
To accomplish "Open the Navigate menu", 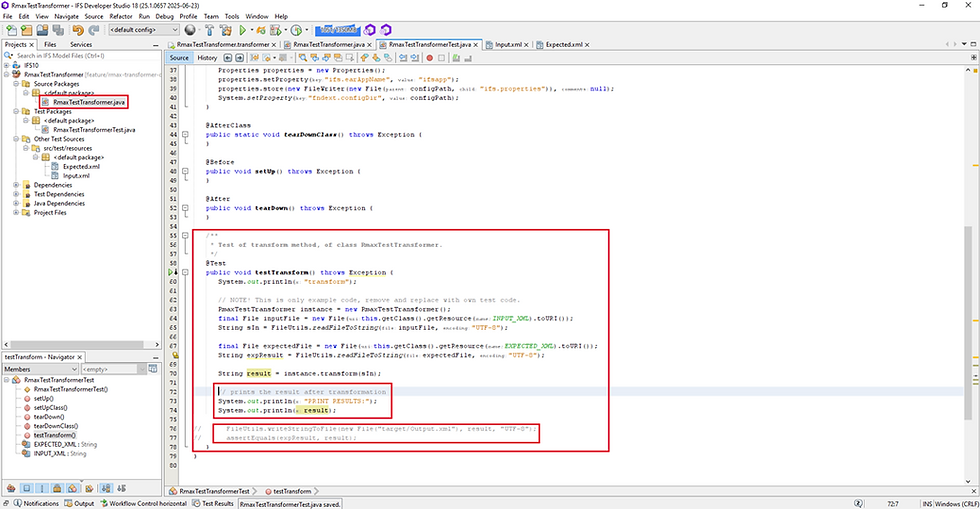I will tap(66, 16).
